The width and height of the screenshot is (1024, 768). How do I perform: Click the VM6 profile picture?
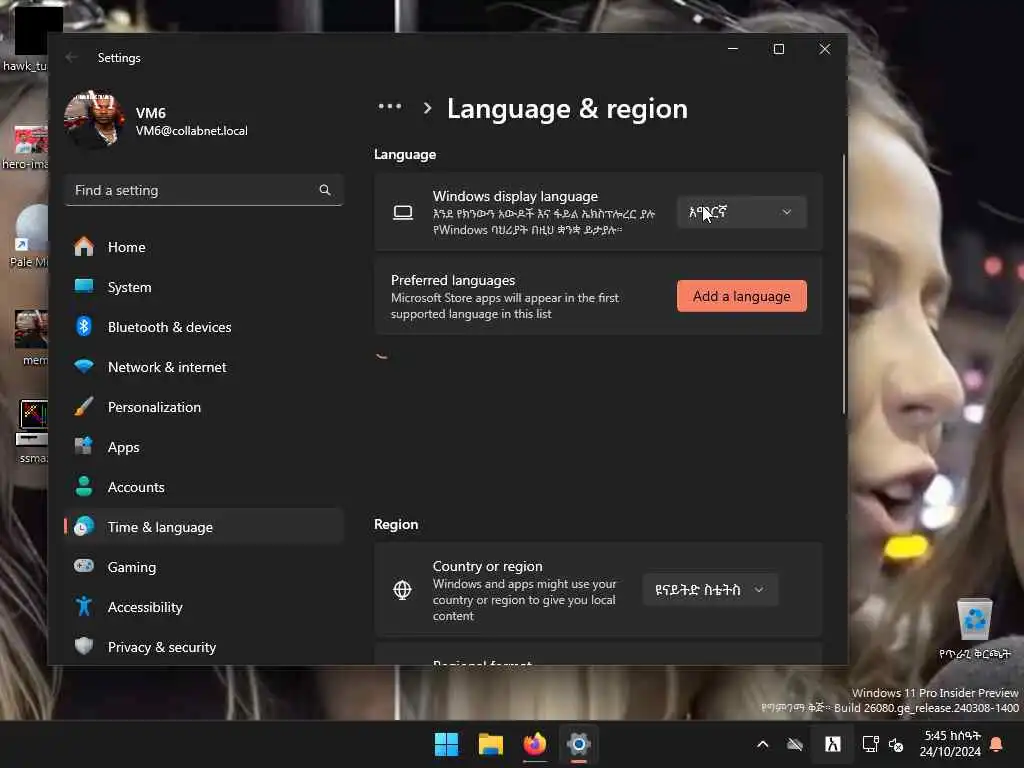pos(95,120)
